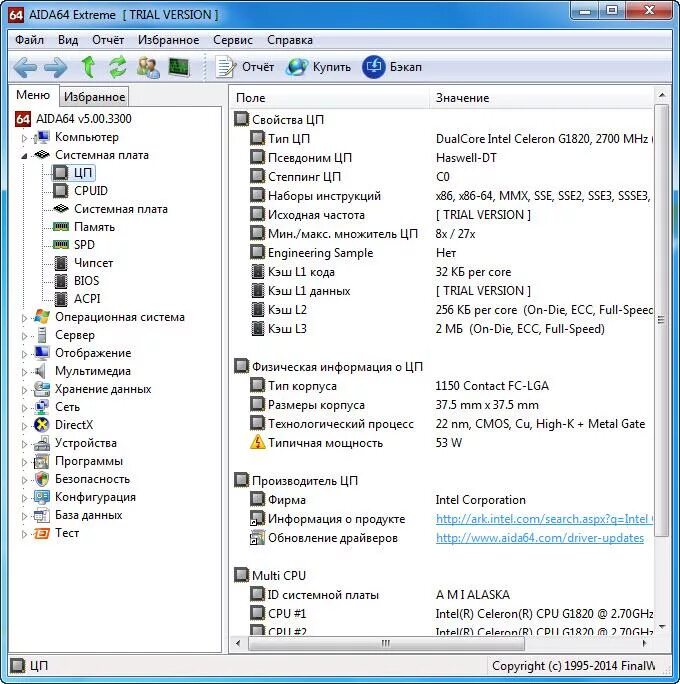The height and width of the screenshot is (684, 680).
Task: Collapse the Системная плата node arrow
Action: pos(24,156)
